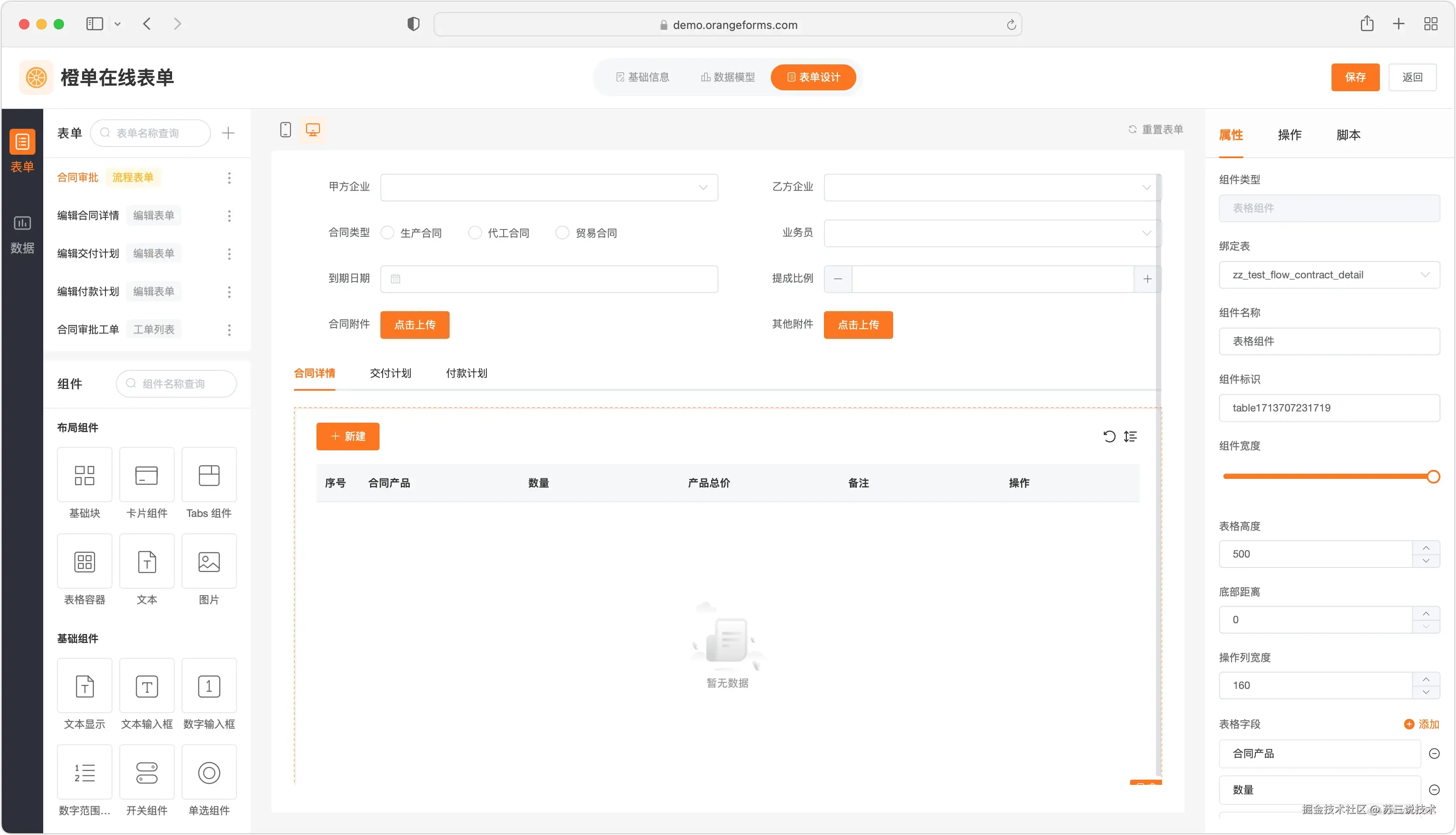
Task: Expand 甲方企业 dropdown
Action: [549, 188]
